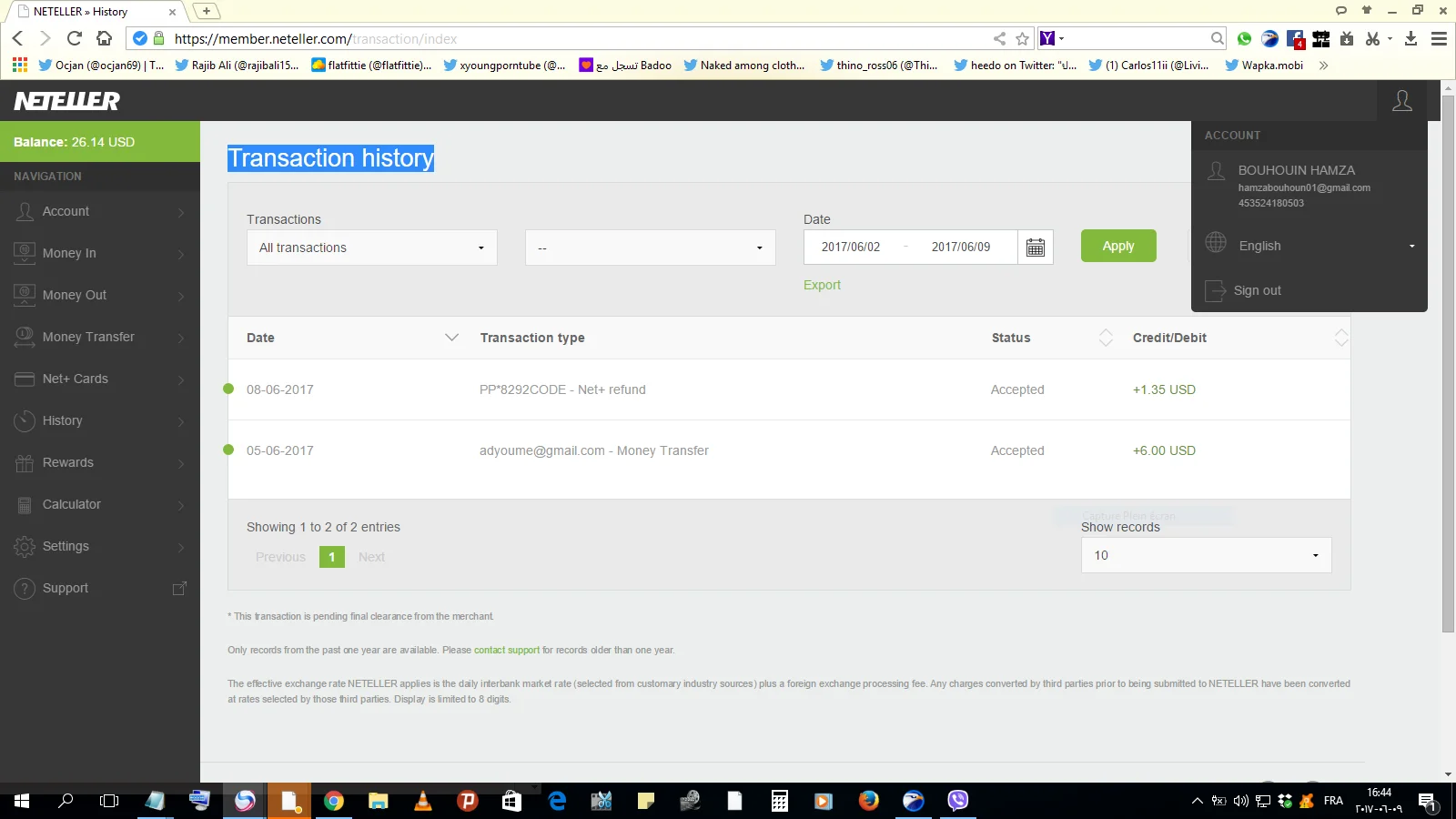Open Money Transfer in navigation
This screenshot has height=819, width=1456.
[x=88, y=337]
